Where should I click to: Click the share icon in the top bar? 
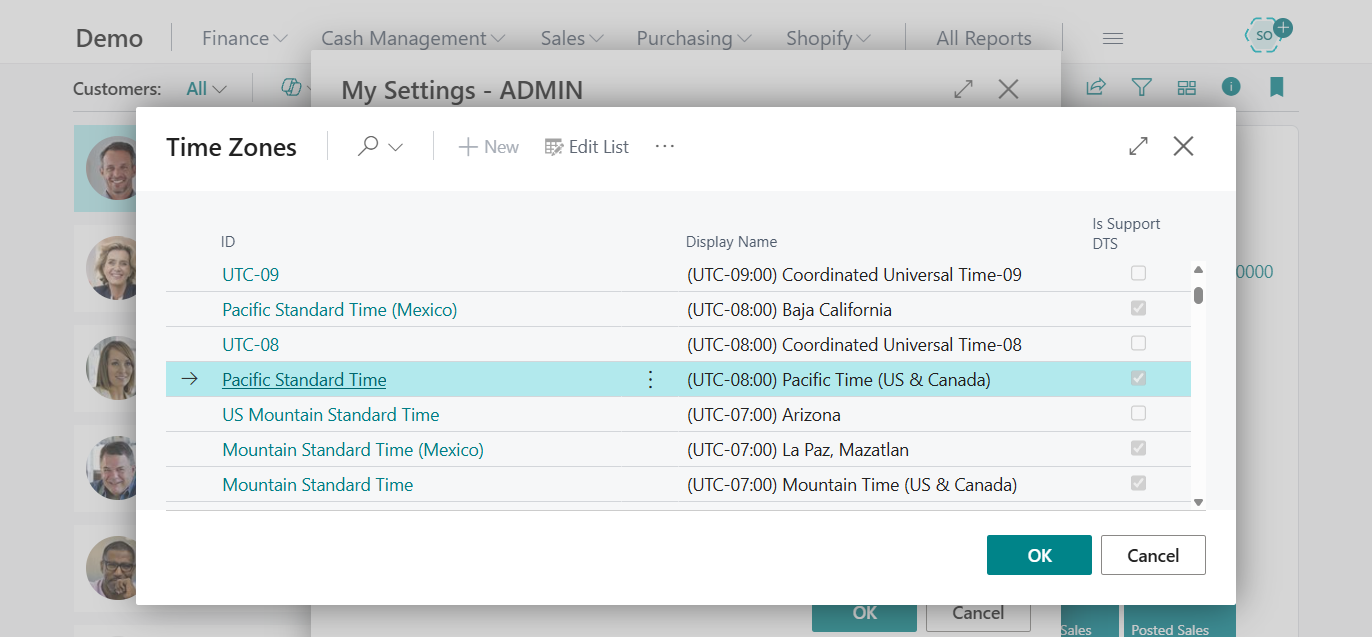pyautogui.click(x=1095, y=88)
